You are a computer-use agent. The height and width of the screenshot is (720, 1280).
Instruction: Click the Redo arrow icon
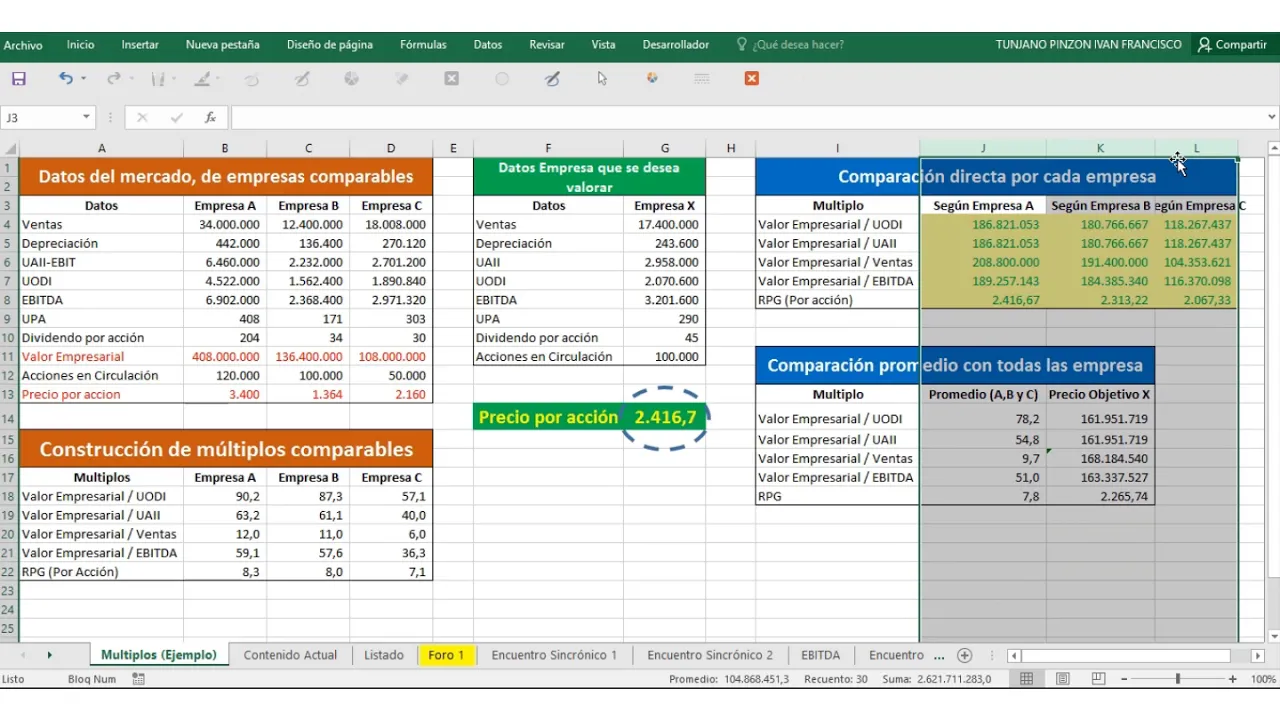pyautogui.click(x=113, y=78)
